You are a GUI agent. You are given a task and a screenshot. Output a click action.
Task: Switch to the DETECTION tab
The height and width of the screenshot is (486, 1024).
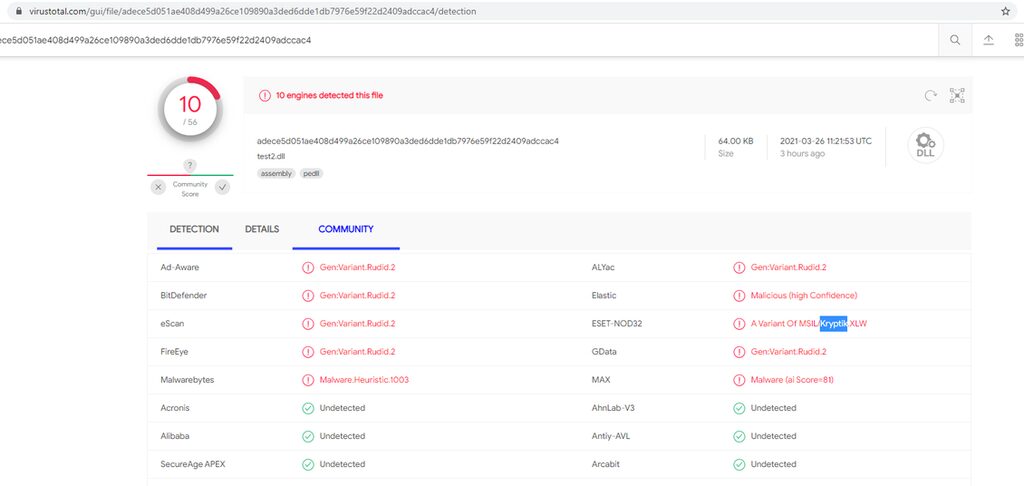pyautogui.click(x=194, y=229)
